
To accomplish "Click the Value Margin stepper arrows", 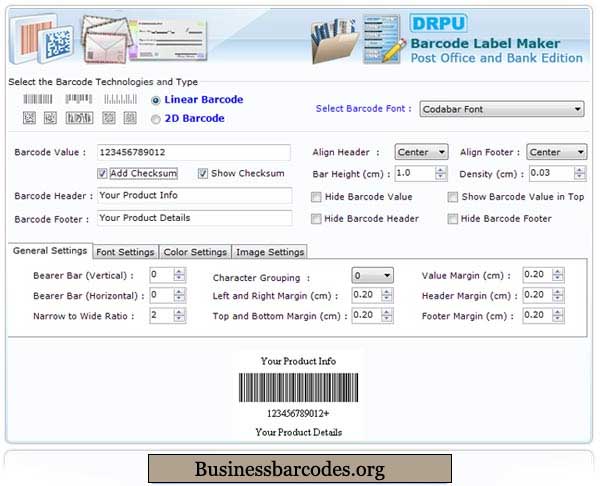I will 558,275.
